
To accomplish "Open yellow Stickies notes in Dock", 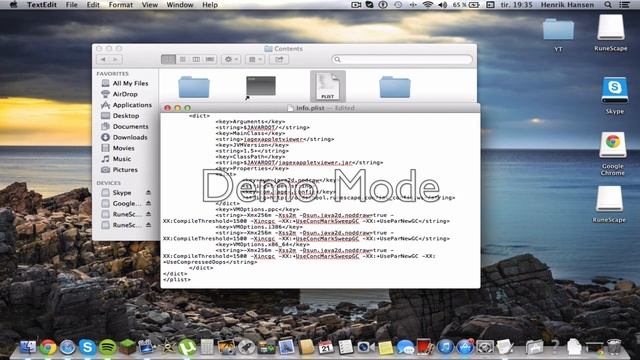I will click(x=385, y=348).
